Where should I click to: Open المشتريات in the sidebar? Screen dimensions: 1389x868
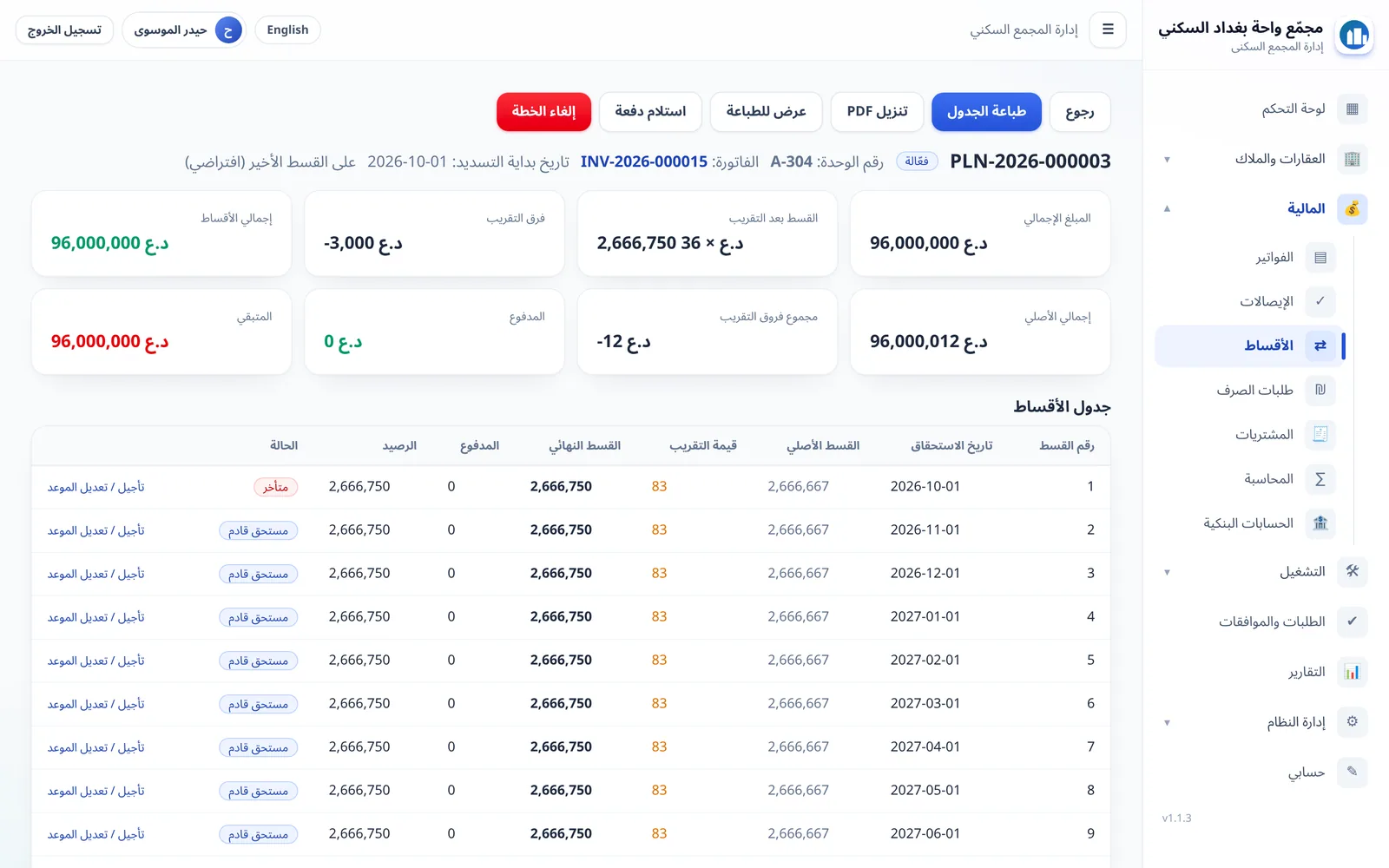click(1250, 435)
